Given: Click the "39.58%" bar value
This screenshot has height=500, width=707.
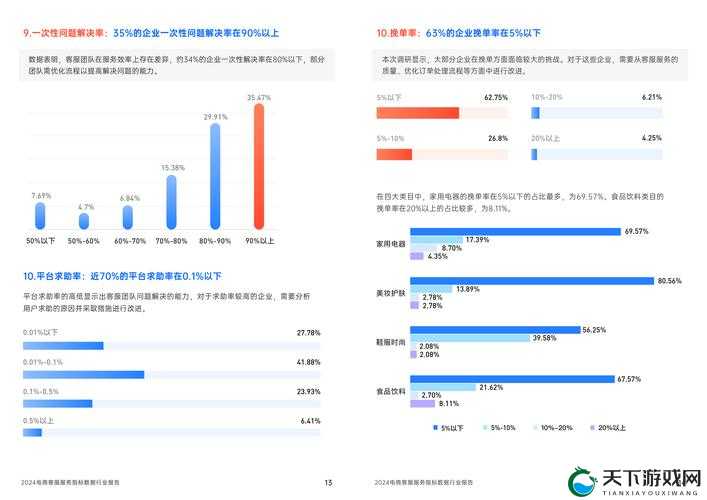Looking at the screenshot, I should tap(545, 338).
